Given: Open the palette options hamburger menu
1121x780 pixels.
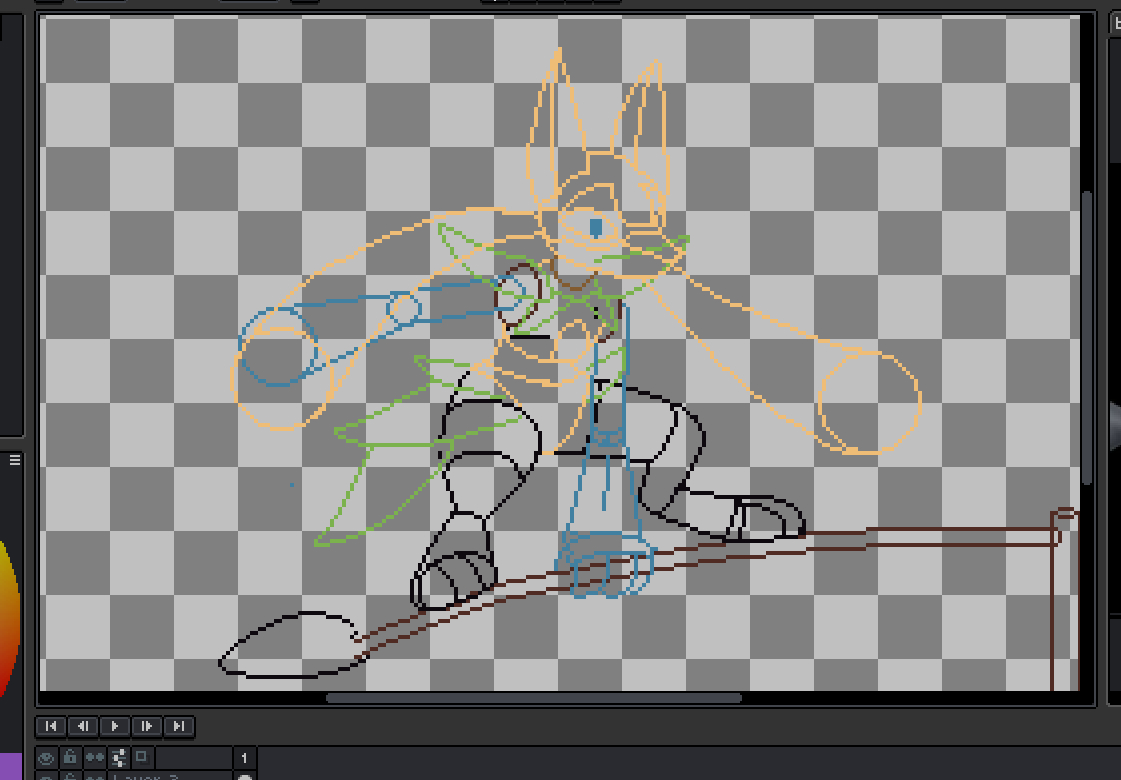Looking at the screenshot, I should click(15, 460).
